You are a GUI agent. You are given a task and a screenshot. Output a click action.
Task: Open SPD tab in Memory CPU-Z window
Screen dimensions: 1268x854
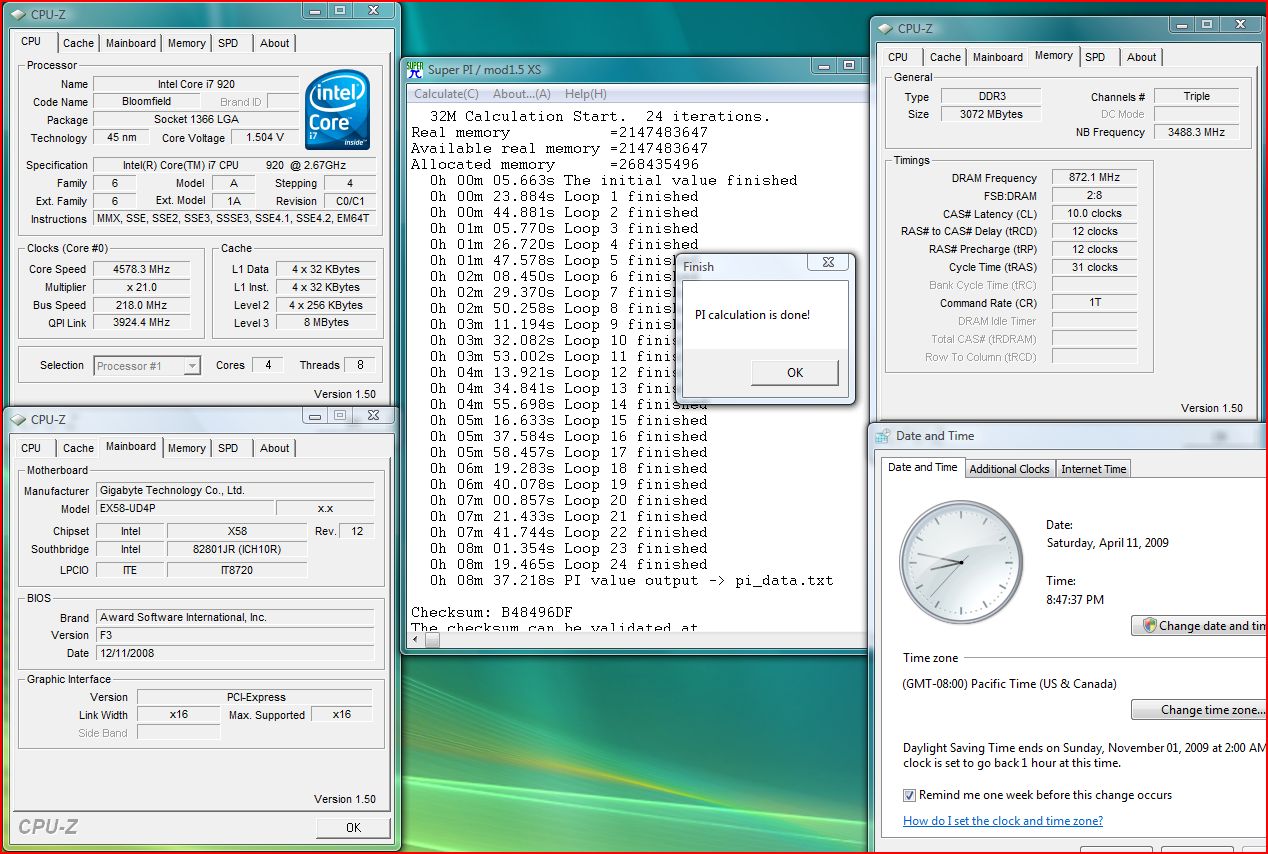(1095, 57)
